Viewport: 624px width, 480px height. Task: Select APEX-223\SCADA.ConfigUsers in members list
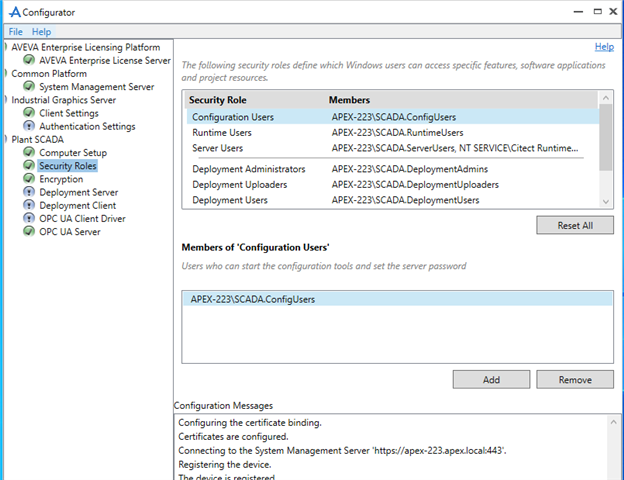pyautogui.click(x=397, y=299)
